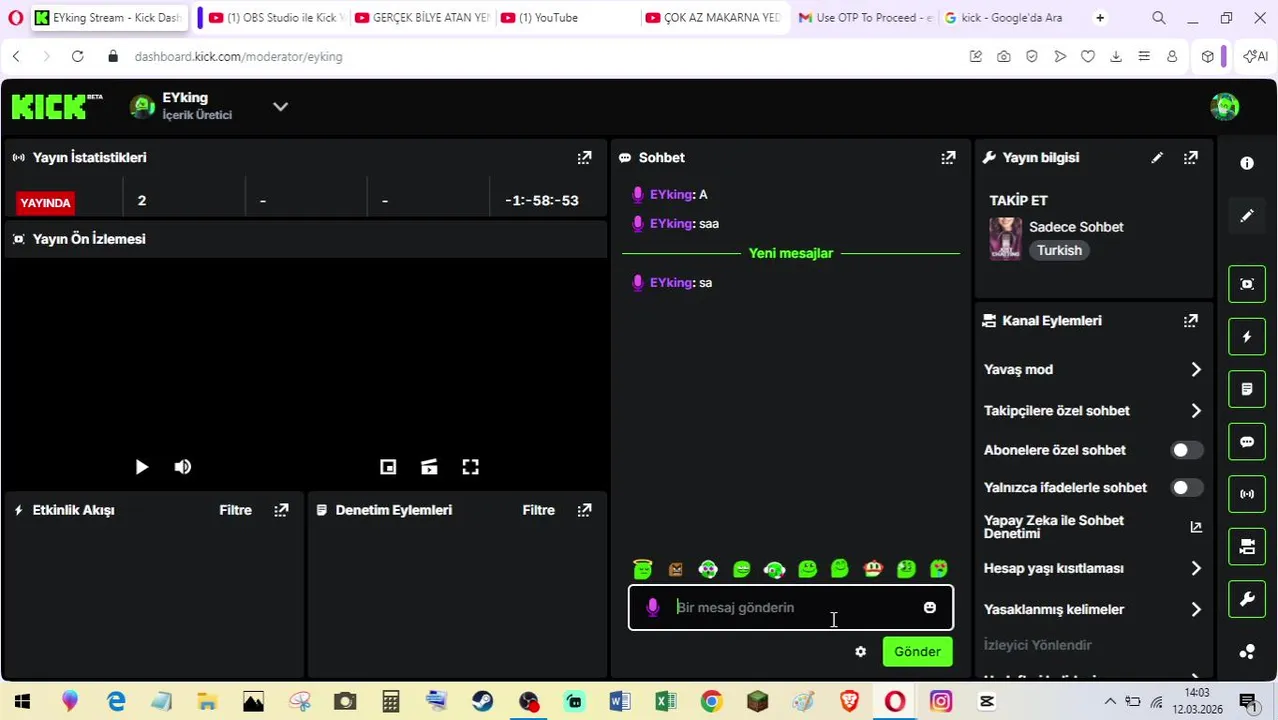The width and height of the screenshot is (1278, 720).
Task: Toggle the stream preview widget in the sidebar
Action: (x=1247, y=284)
